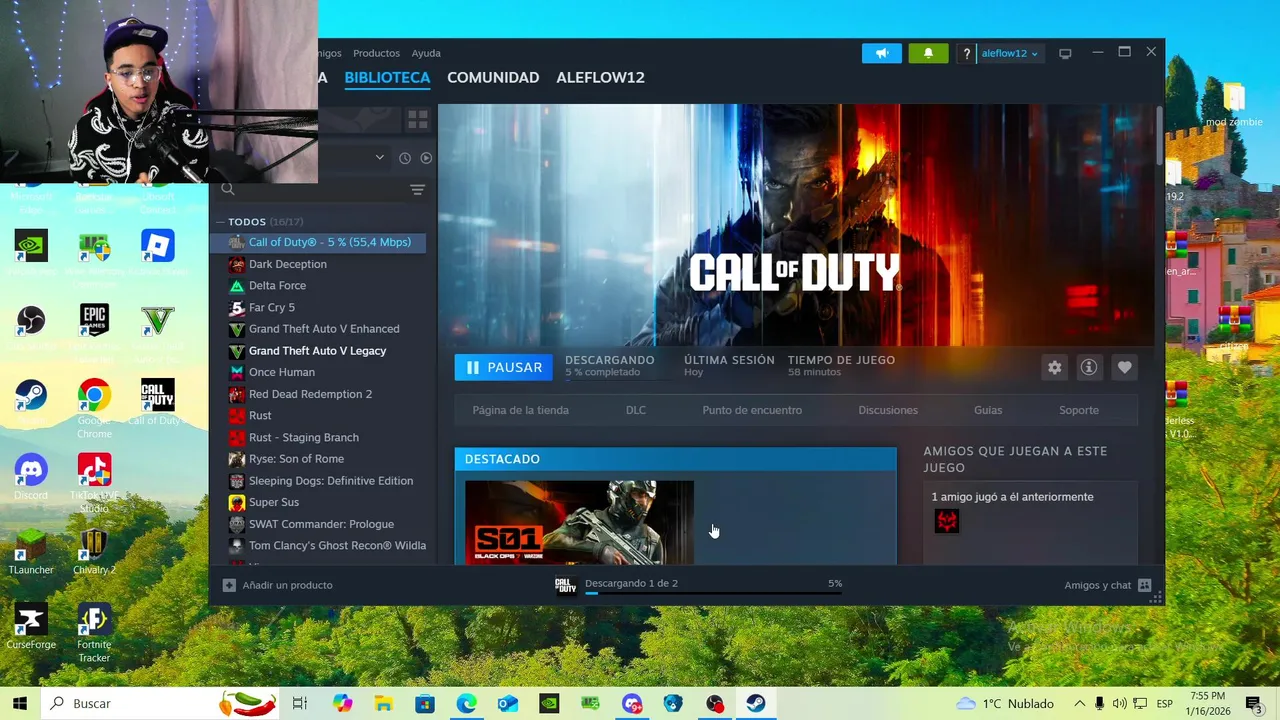Screen dimensions: 1280x720
Task: Click the help question mark icon
Action: pos(966,54)
